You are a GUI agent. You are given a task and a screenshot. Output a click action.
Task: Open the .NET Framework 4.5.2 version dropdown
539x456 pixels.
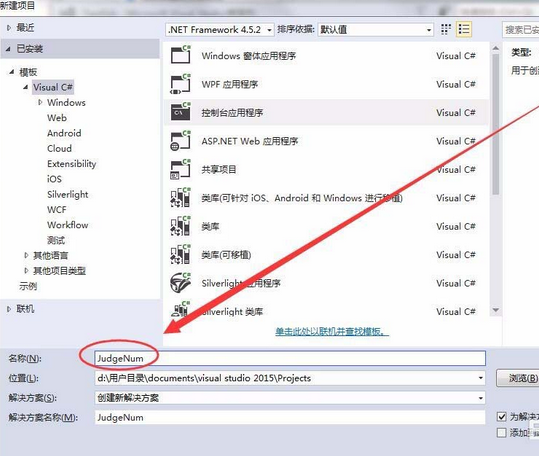point(220,30)
